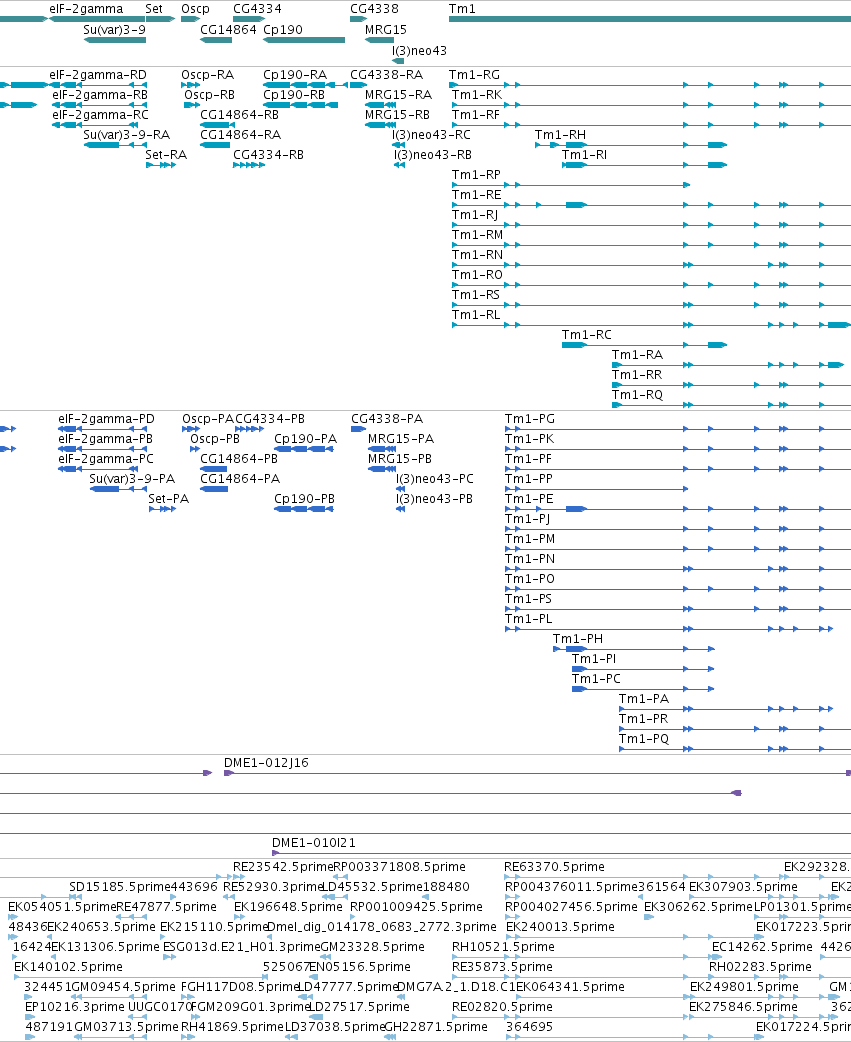Click protein CG4338-PA
Viewport: 851px width, 1042px height.
[x=387, y=419]
